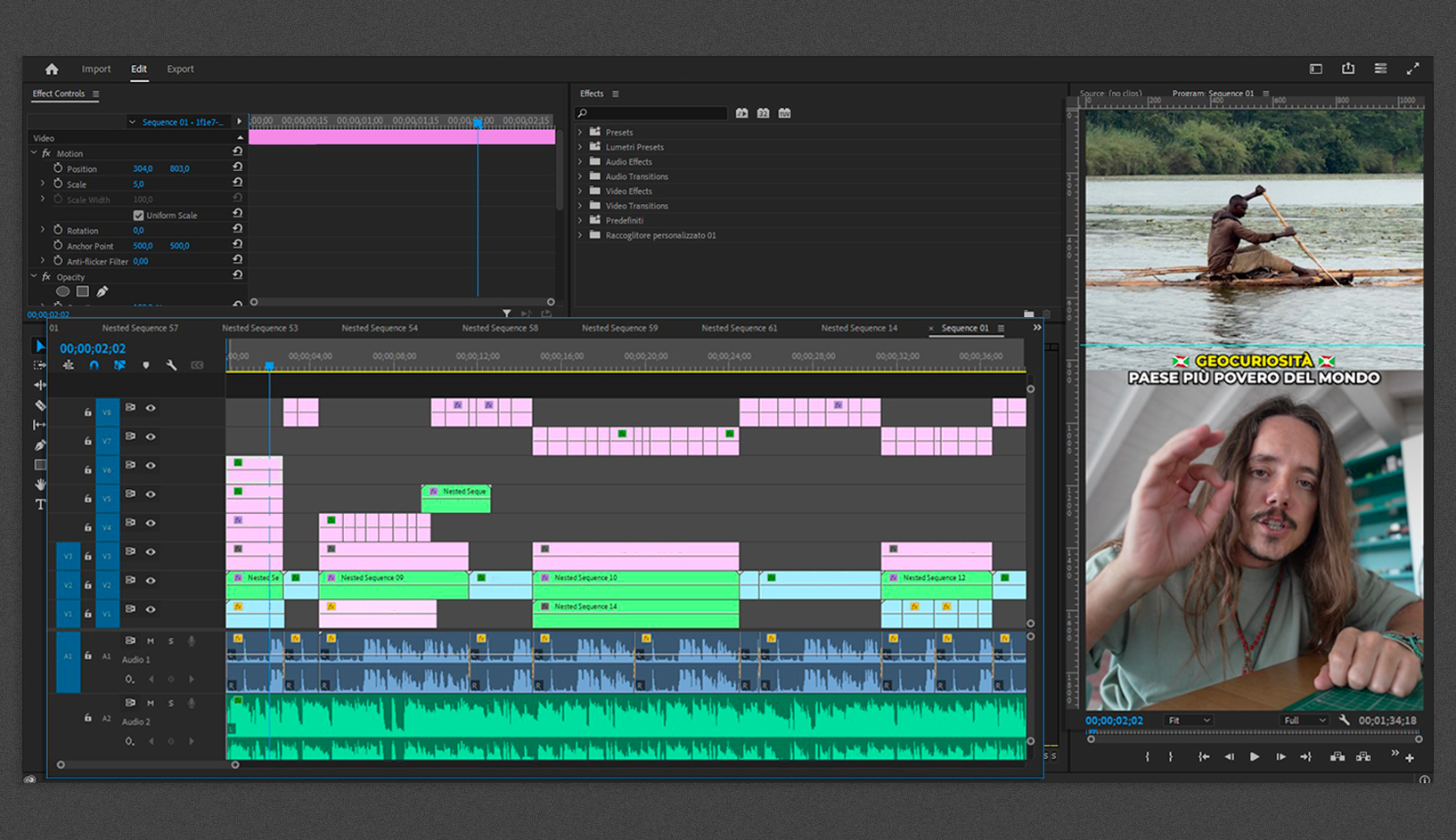
Task: Switch to the Import tab
Action: coord(96,69)
